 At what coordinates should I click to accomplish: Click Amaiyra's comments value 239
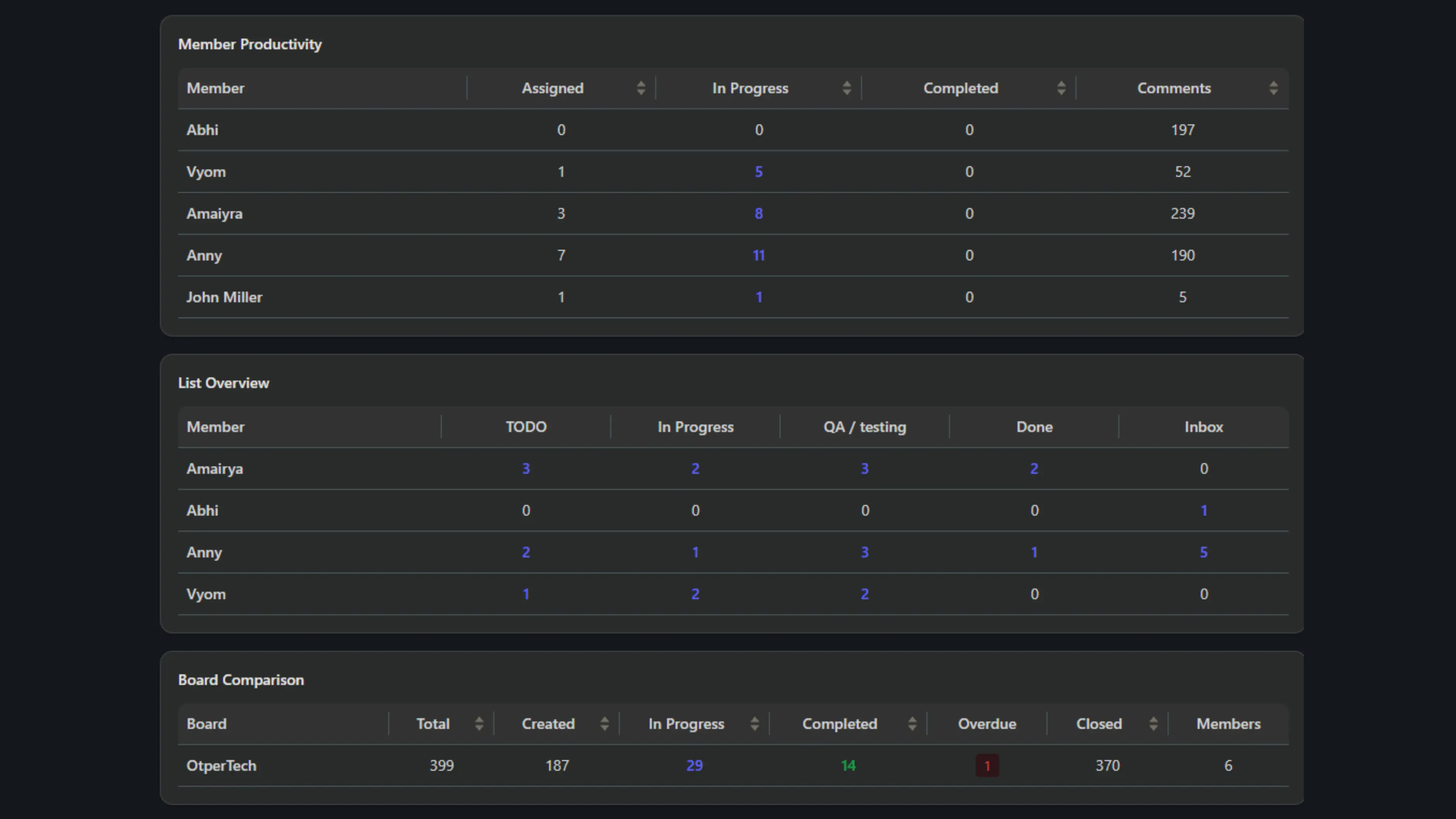pyautogui.click(x=1182, y=214)
